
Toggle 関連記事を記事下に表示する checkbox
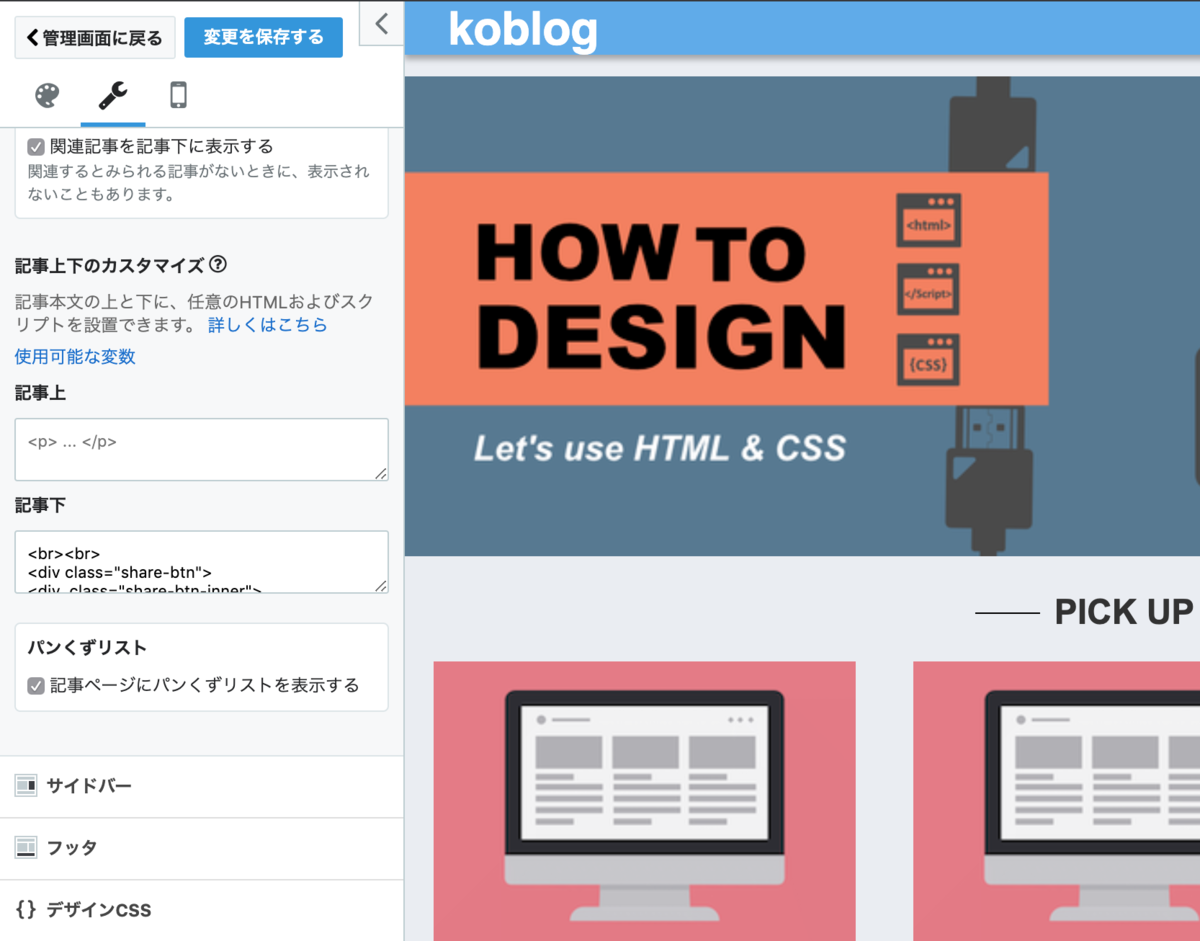click(x=36, y=147)
